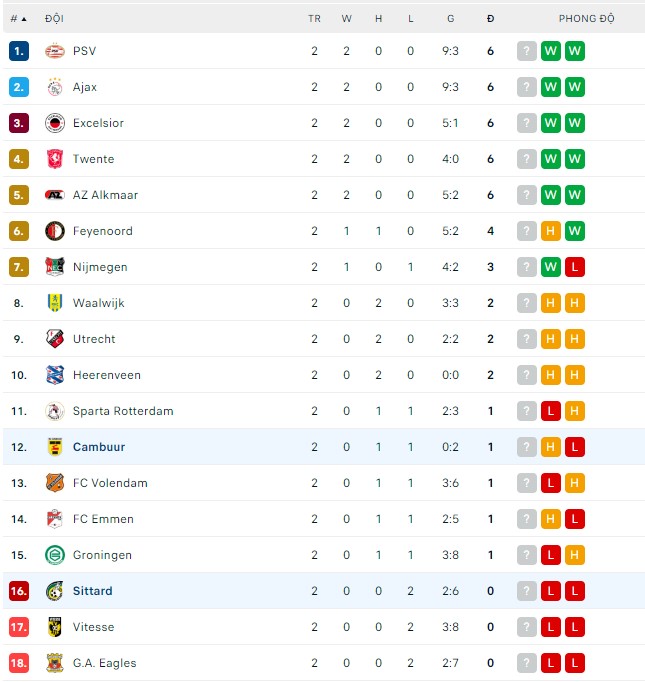Sort by the W wins column header

coord(346,18)
